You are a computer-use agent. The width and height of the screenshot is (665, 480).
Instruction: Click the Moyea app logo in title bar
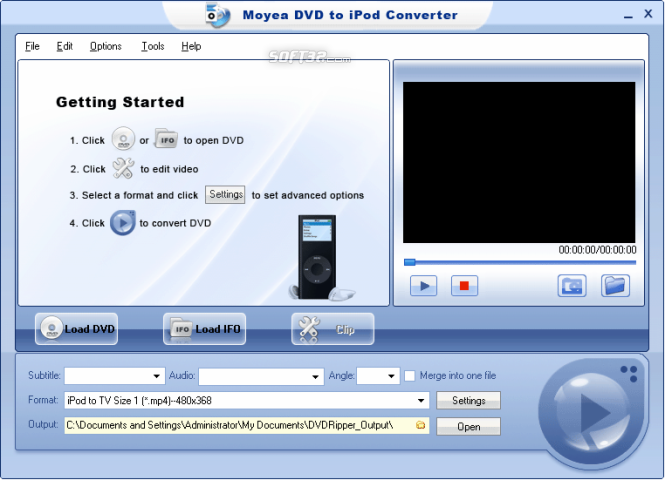point(218,15)
